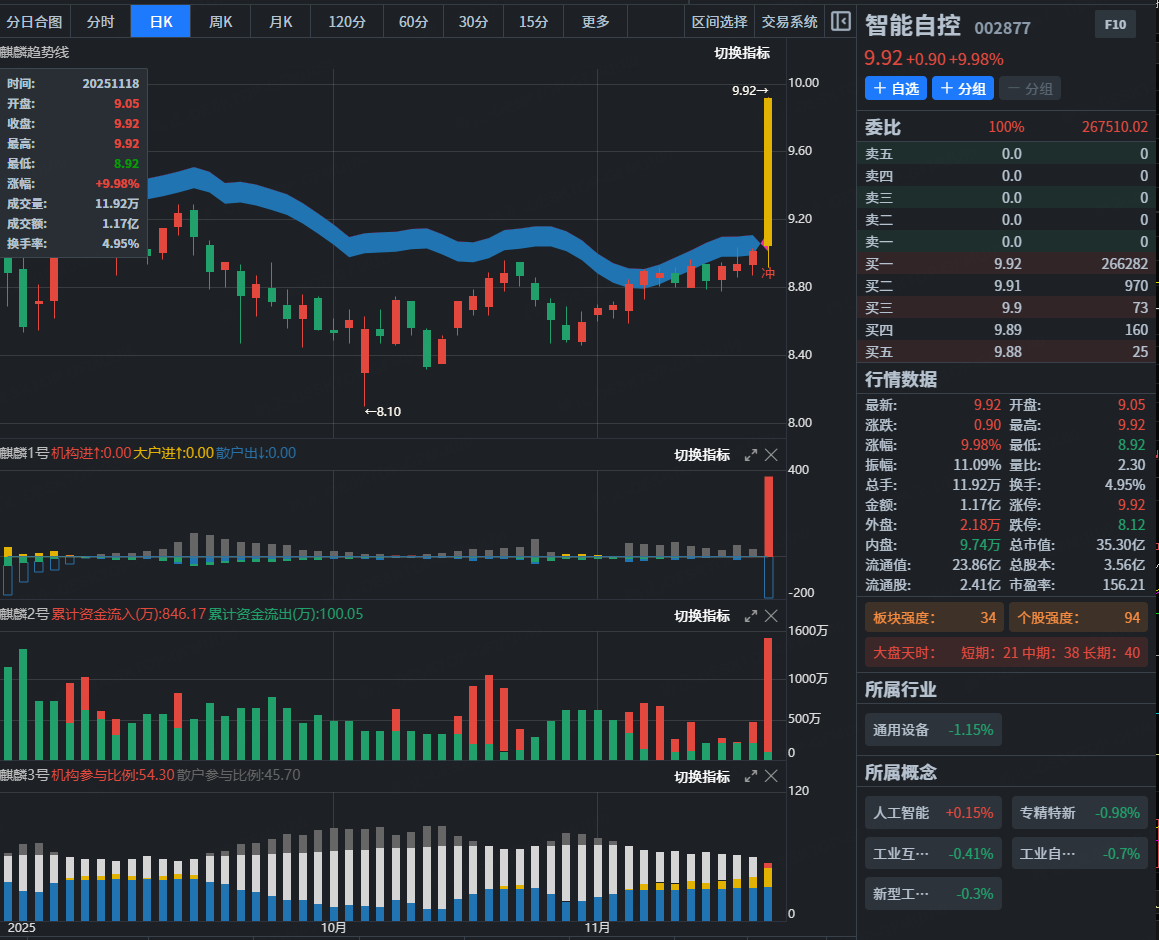Viewport: 1159px width, 940px height.
Task: Open the F10 company info
Action: [x=1114, y=25]
